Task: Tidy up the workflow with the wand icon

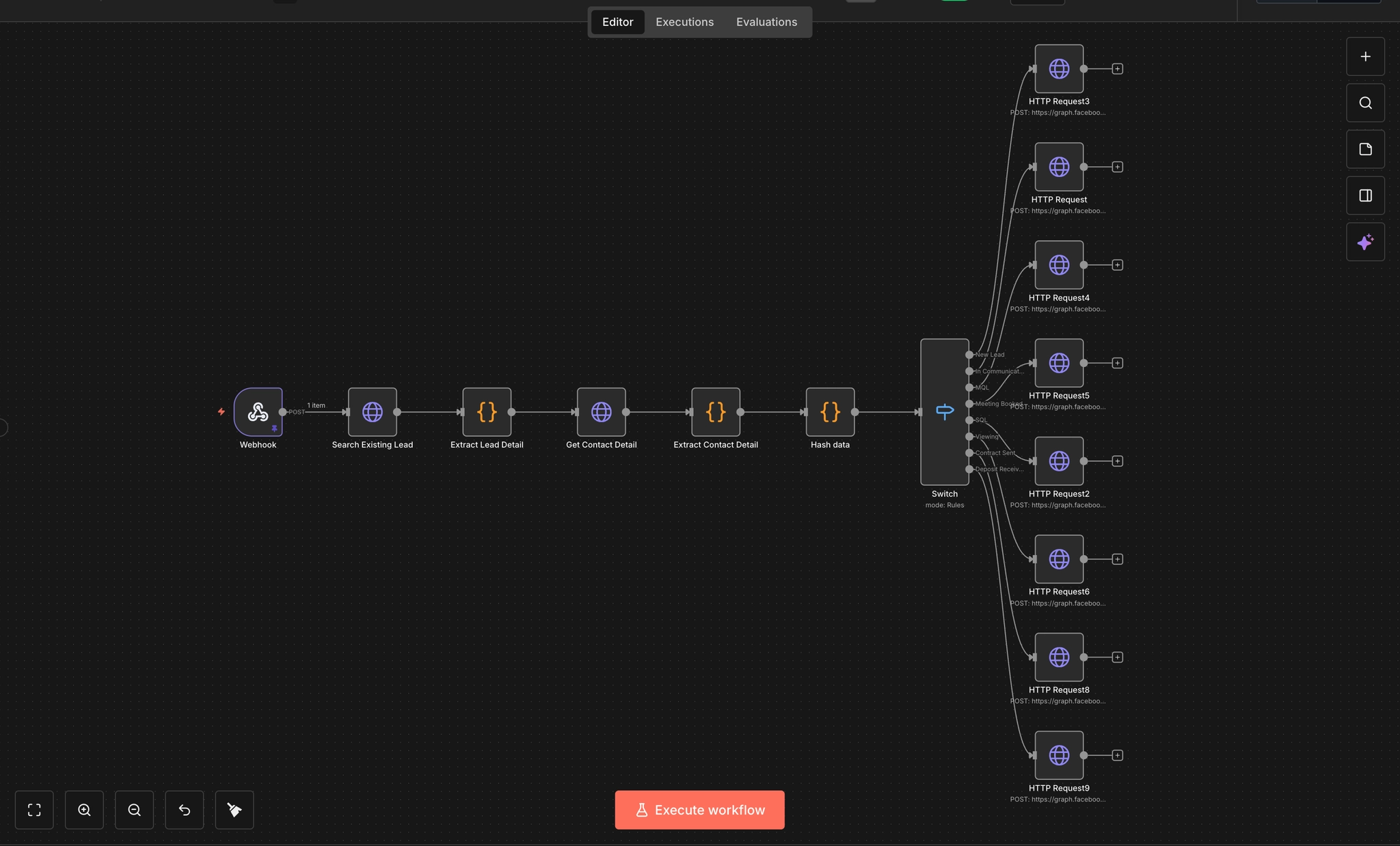Action: 234,810
